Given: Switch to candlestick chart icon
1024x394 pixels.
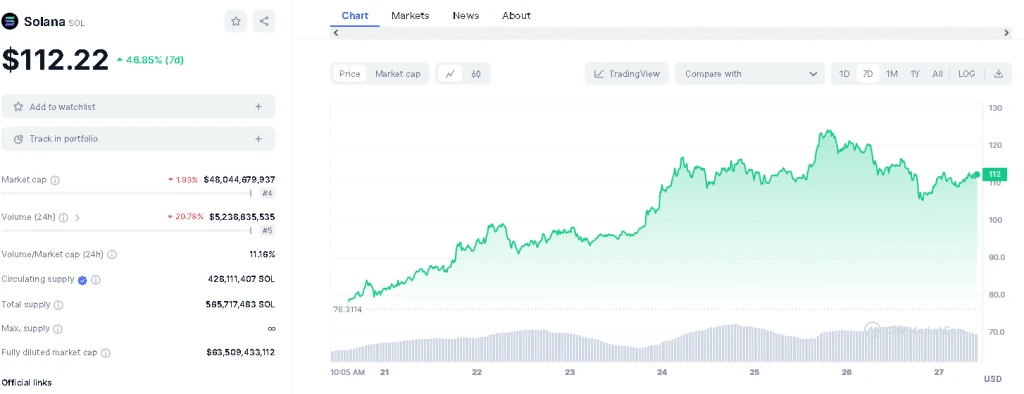Looking at the screenshot, I should tap(476, 74).
